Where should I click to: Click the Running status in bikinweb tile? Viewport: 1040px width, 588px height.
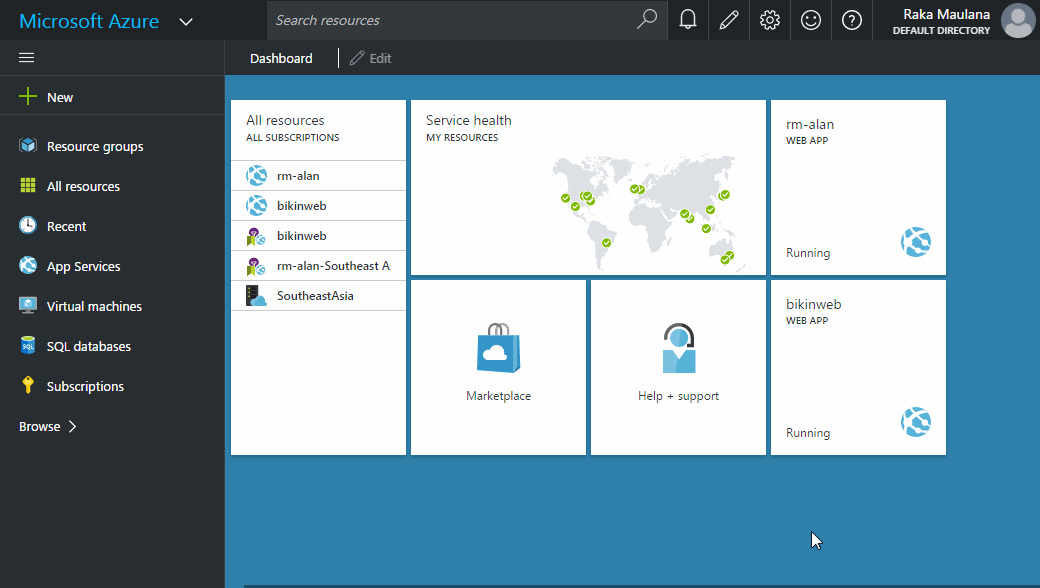(808, 433)
